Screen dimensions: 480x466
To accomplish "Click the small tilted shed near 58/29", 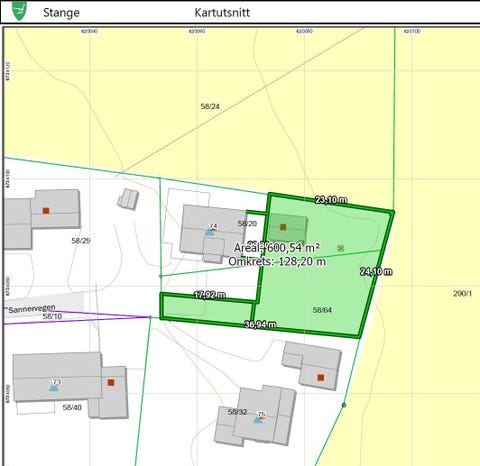I will (128, 199).
